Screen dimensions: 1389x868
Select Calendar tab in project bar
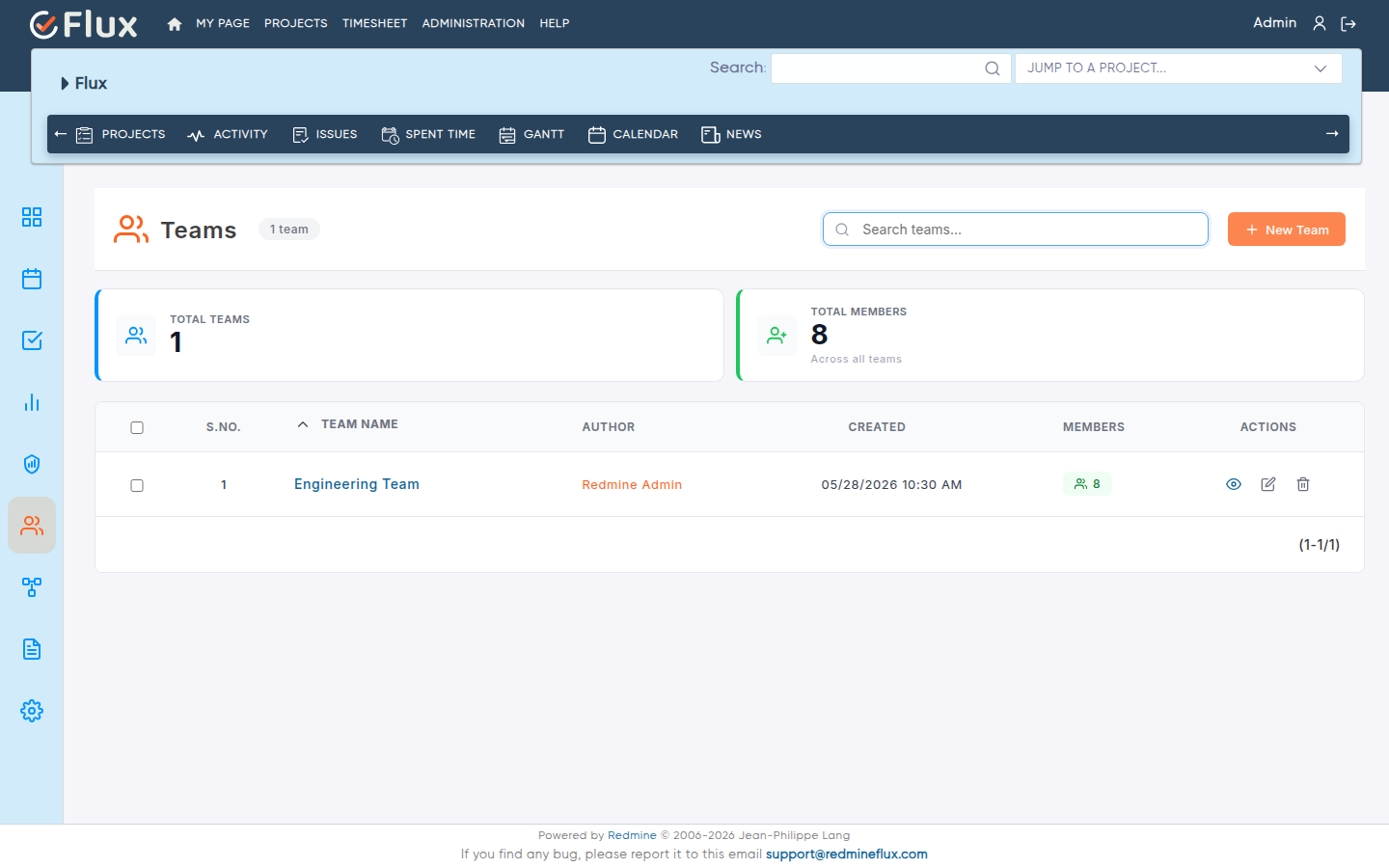tap(633, 134)
